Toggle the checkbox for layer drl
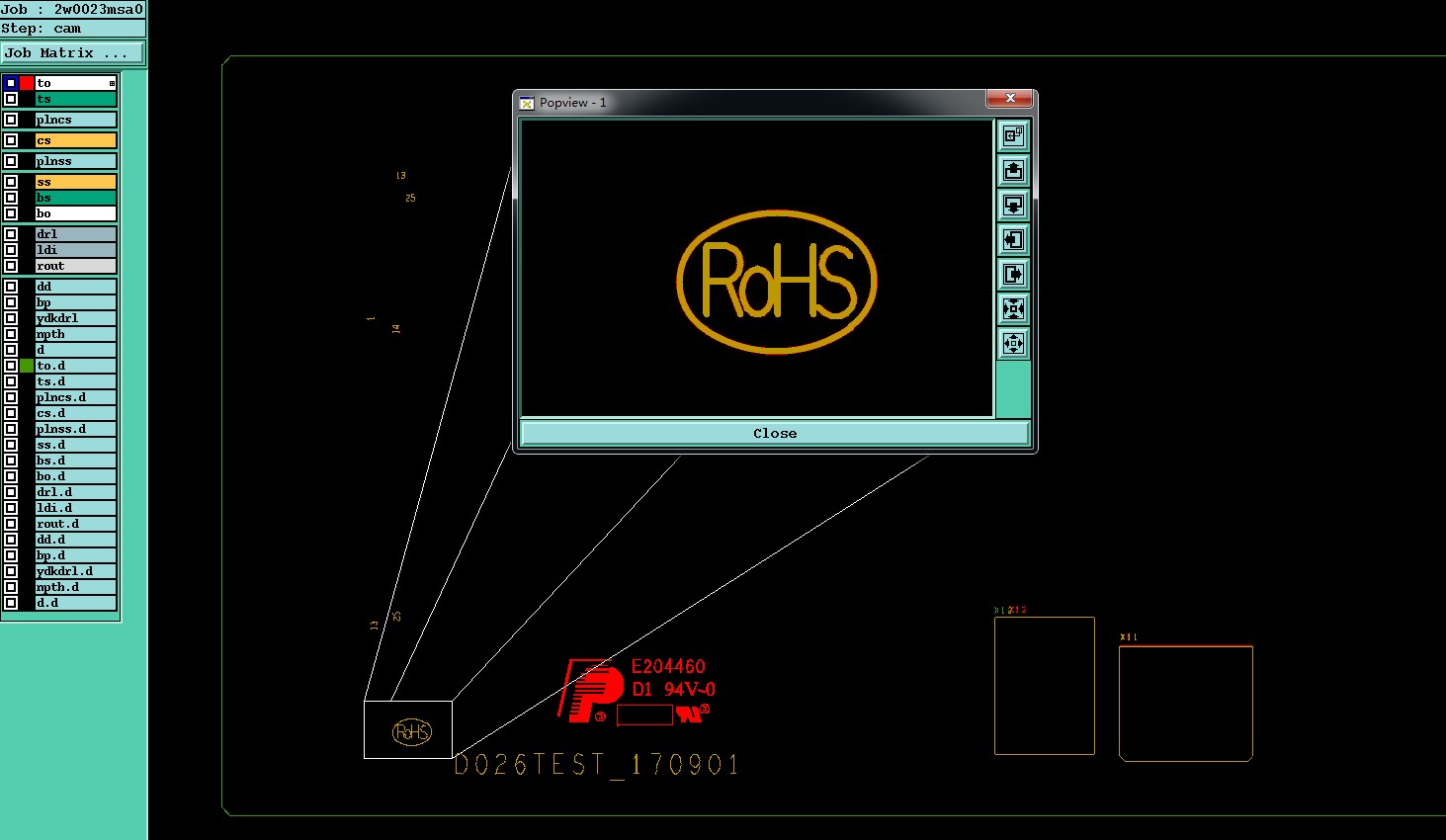The height and width of the screenshot is (840, 1446). click(x=11, y=234)
